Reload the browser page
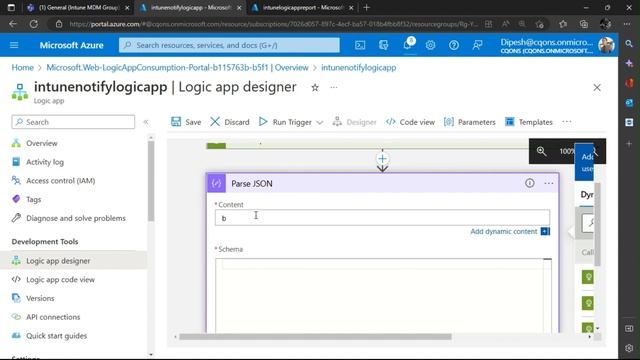The image size is (640, 360). pyautogui.click(x=34, y=24)
